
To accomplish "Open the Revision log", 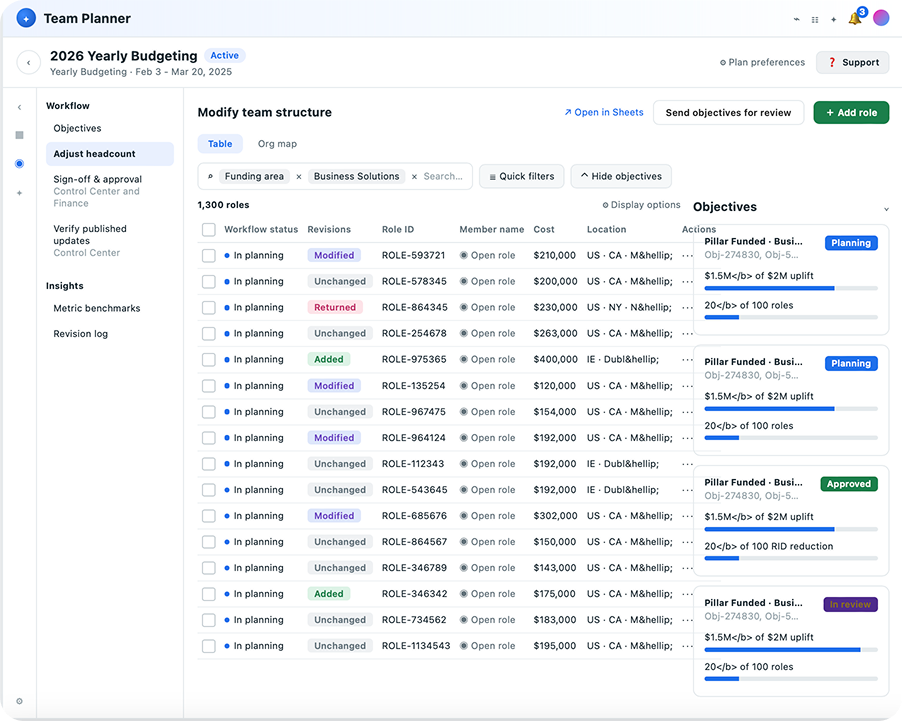I will (x=81, y=334).
